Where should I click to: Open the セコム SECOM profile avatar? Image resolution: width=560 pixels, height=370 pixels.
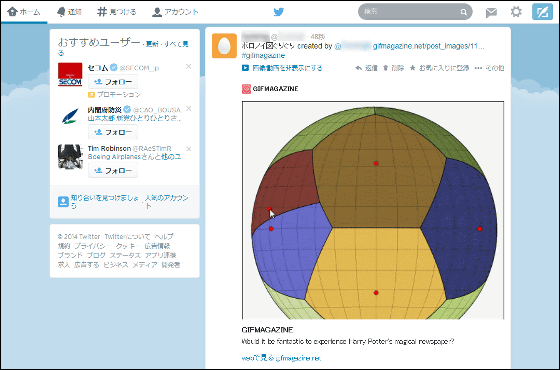[x=70, y=74]
